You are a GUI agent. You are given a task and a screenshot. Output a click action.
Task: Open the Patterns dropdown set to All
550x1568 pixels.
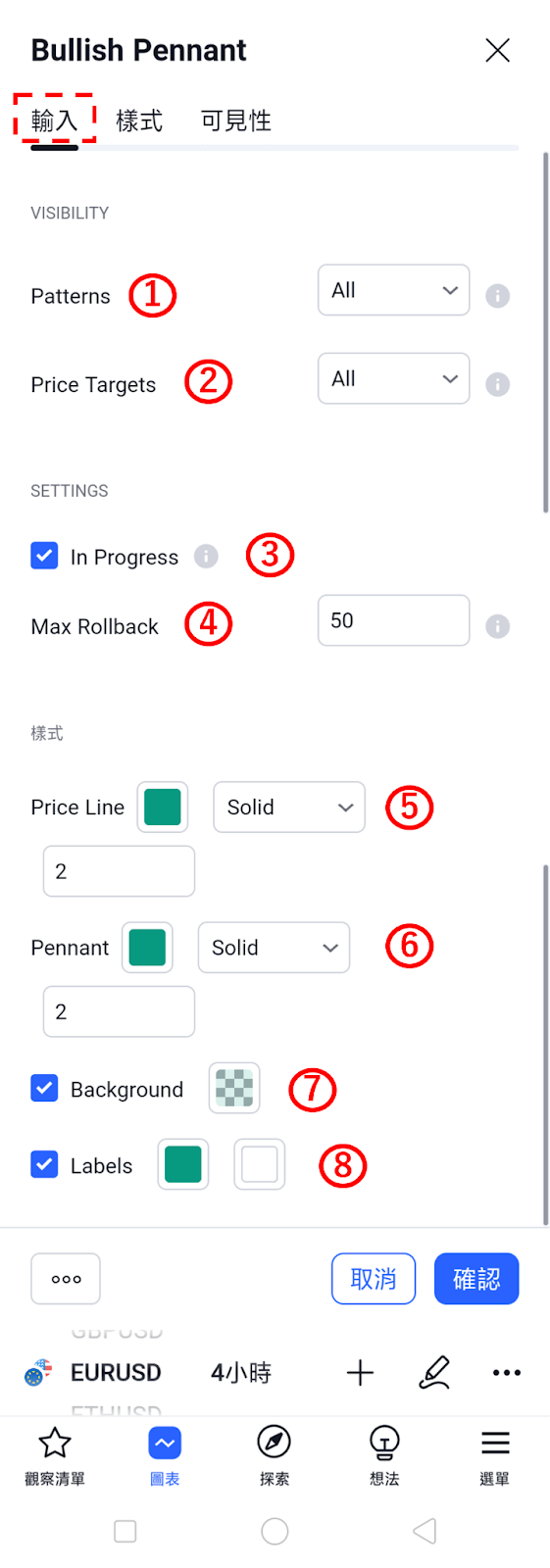click(393, 290)
